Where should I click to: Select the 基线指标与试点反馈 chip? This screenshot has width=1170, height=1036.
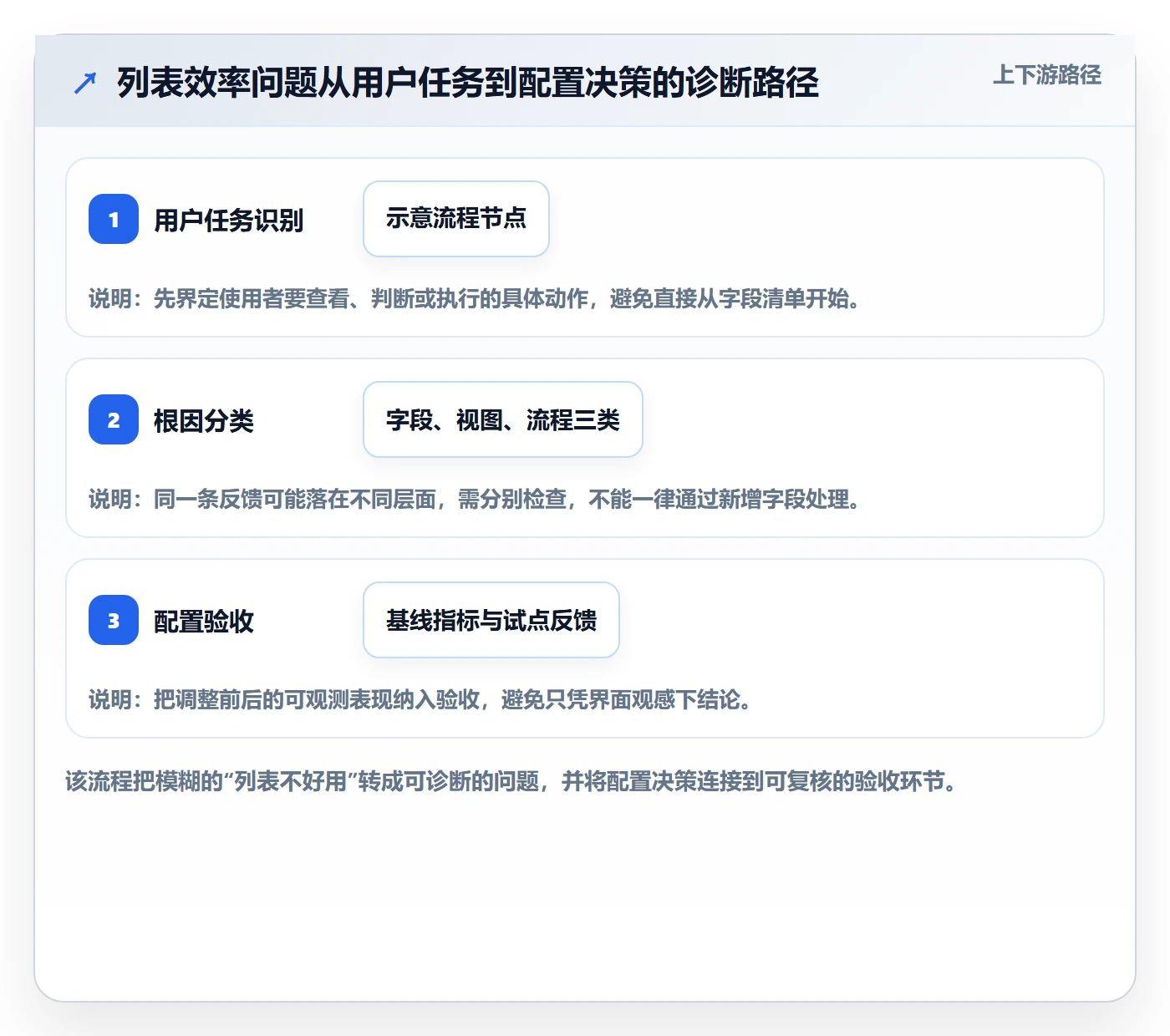(491, 620)
